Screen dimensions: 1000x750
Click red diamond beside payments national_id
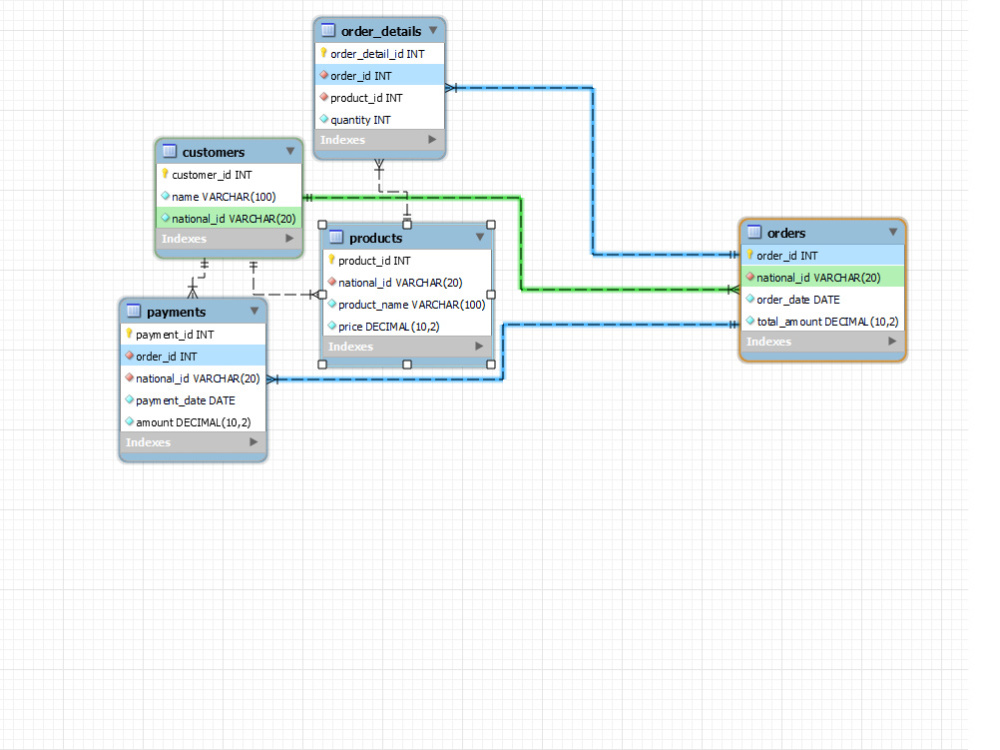[129, 378]
